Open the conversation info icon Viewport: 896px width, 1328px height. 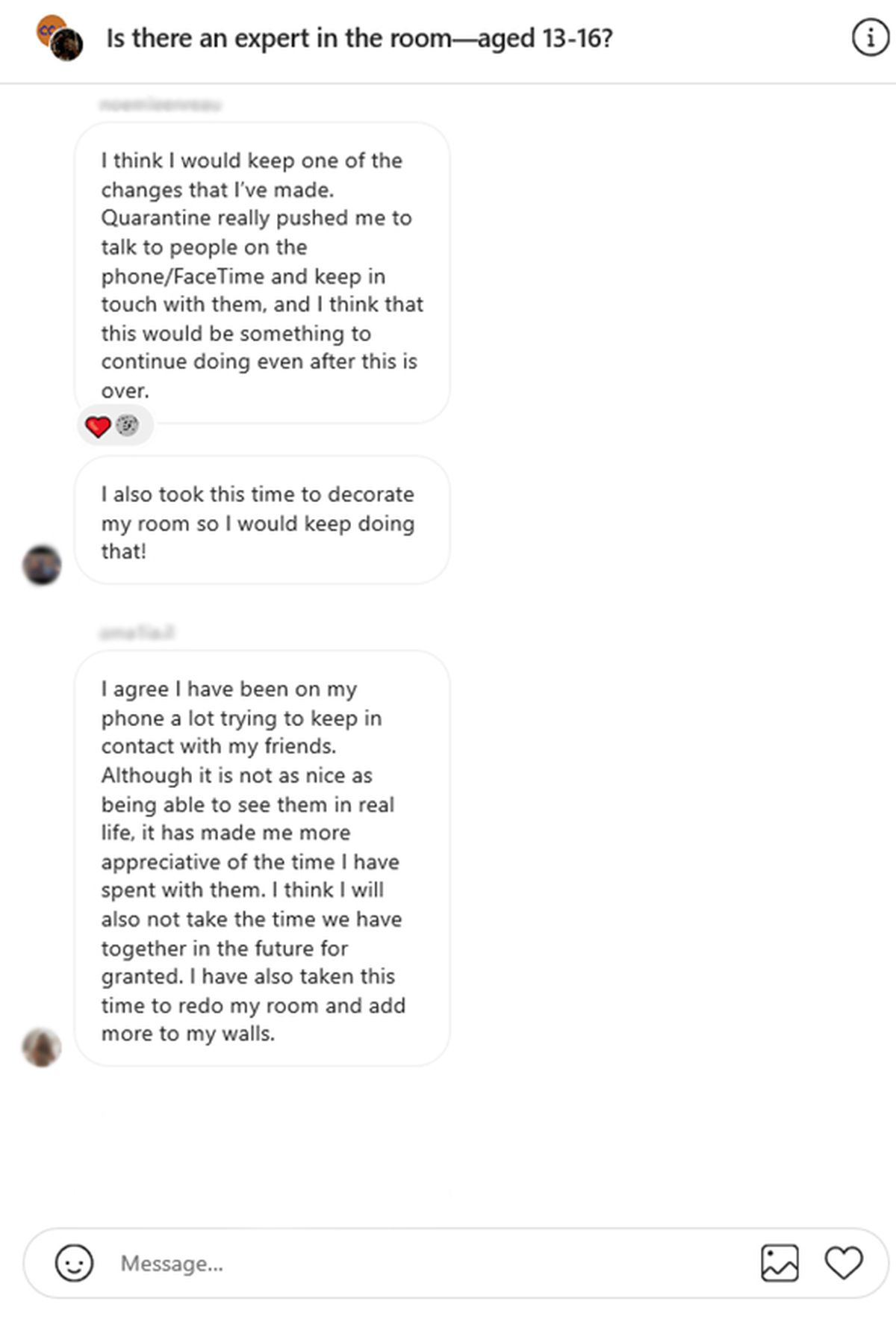coord(870,37)
